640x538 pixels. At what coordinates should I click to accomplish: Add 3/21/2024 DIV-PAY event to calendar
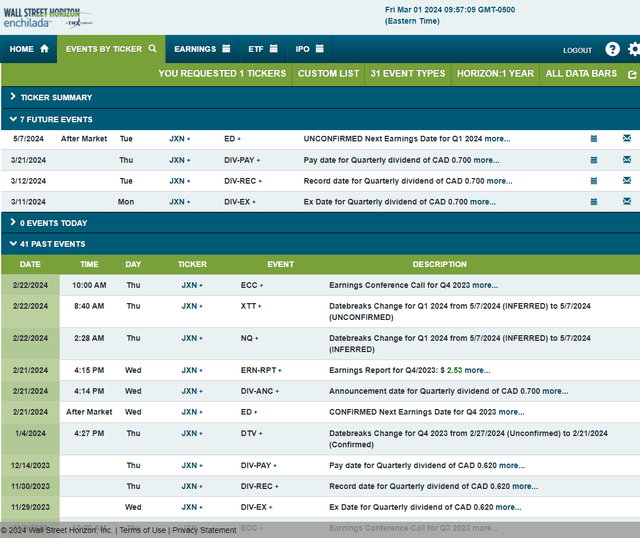coord(594,160)
